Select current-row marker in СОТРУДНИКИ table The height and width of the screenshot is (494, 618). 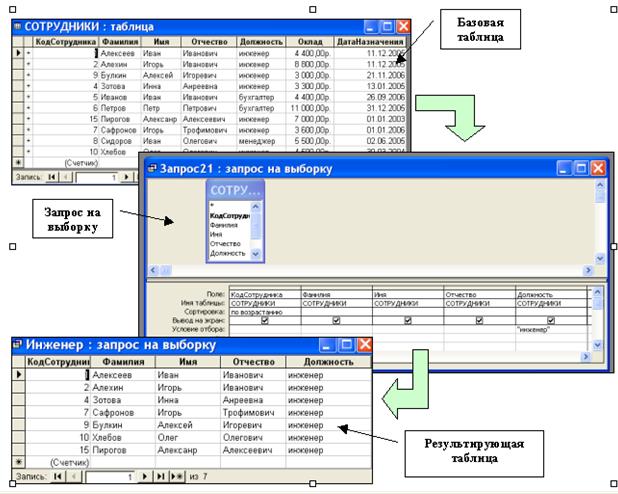point(18,53)
